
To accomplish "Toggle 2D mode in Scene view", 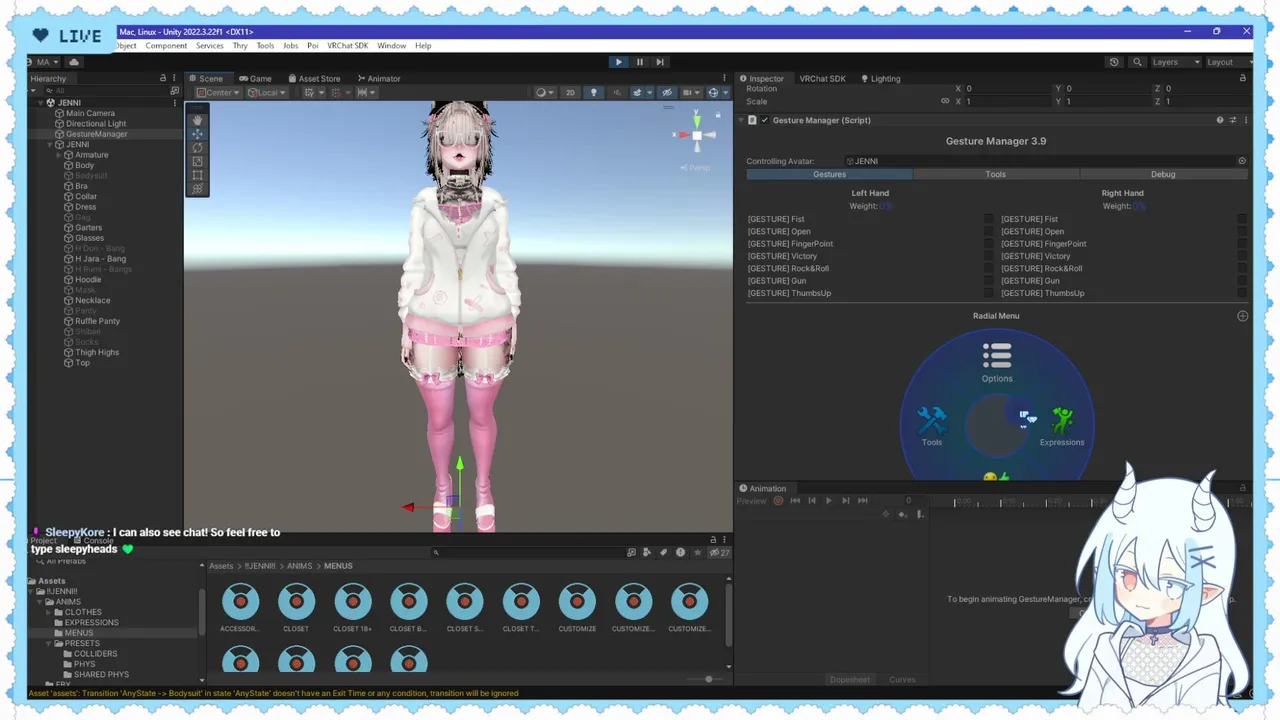I will click(x=570, y=92).
